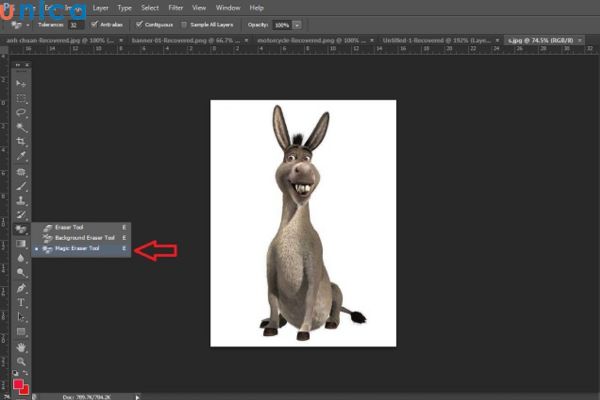Open the Window menu

228,8
